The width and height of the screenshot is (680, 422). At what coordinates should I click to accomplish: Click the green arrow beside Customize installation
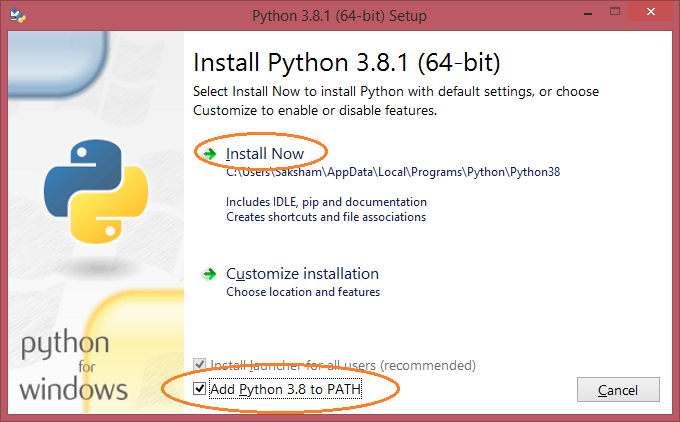tap(210, 274)
